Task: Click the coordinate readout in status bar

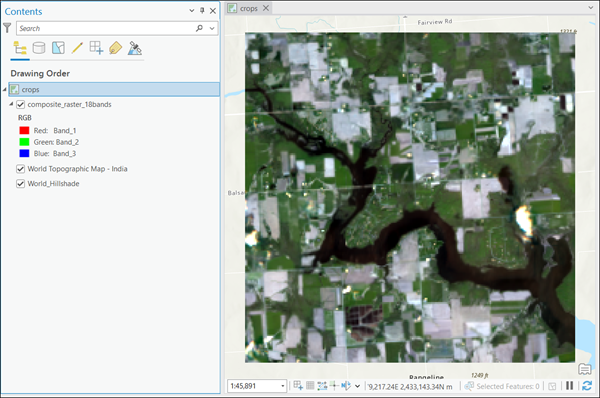Action: (410, 387)
